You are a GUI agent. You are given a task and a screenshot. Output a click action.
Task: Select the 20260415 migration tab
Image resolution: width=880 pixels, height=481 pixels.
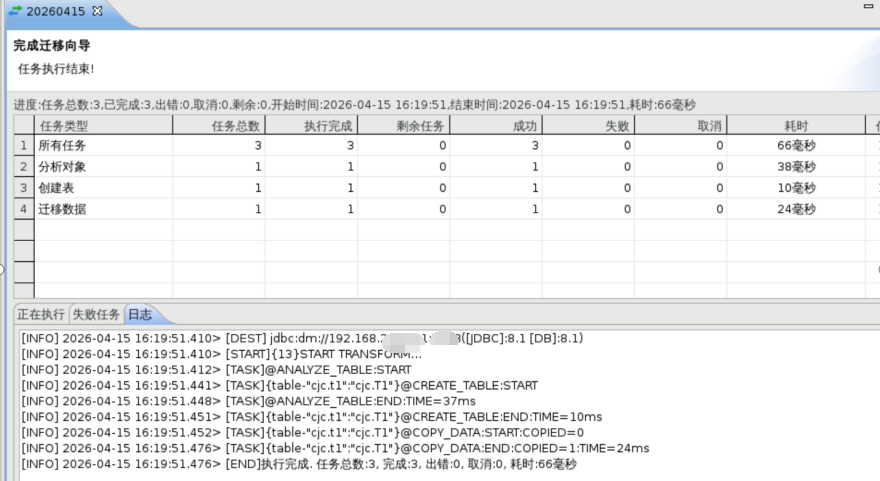pyautogui.click(x=56, y=11)
